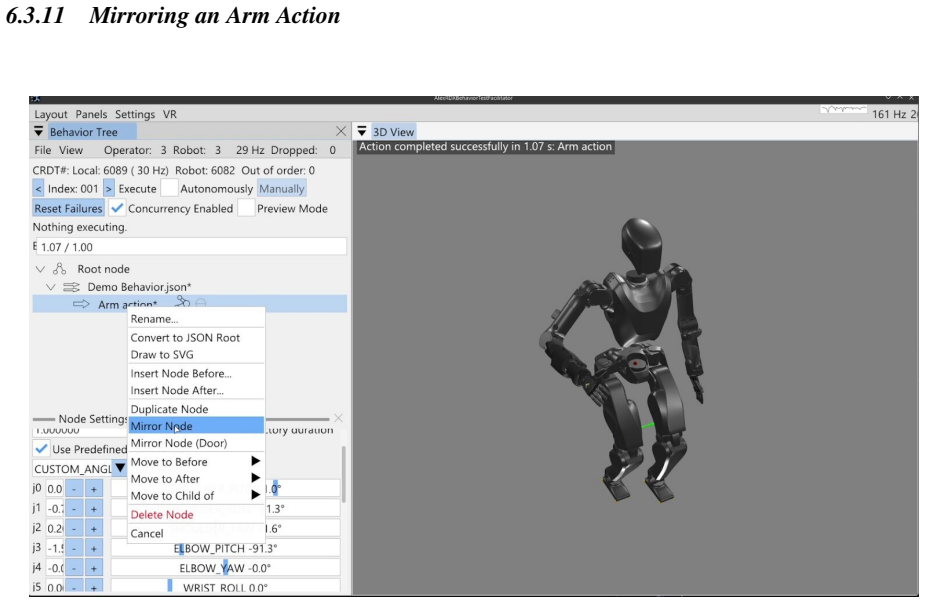Adjust the ELBOW_PITCH slider
This screenshot has height=603, width=925.
pyautogui.click(x=225, y=548)
